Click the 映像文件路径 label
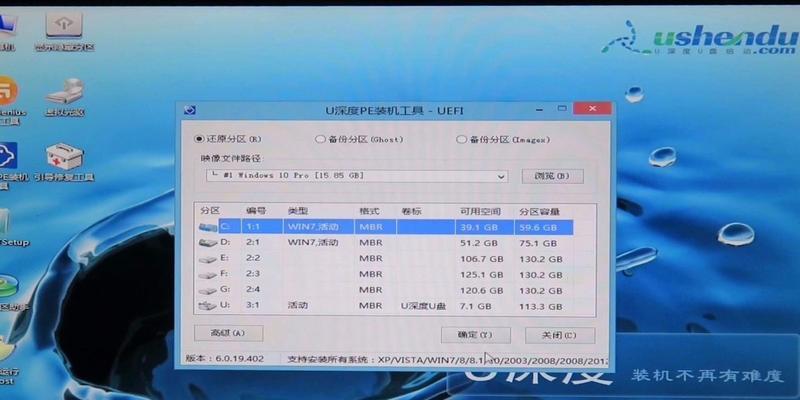The width and height of the screenshot is (800, 400). [232, 159]
